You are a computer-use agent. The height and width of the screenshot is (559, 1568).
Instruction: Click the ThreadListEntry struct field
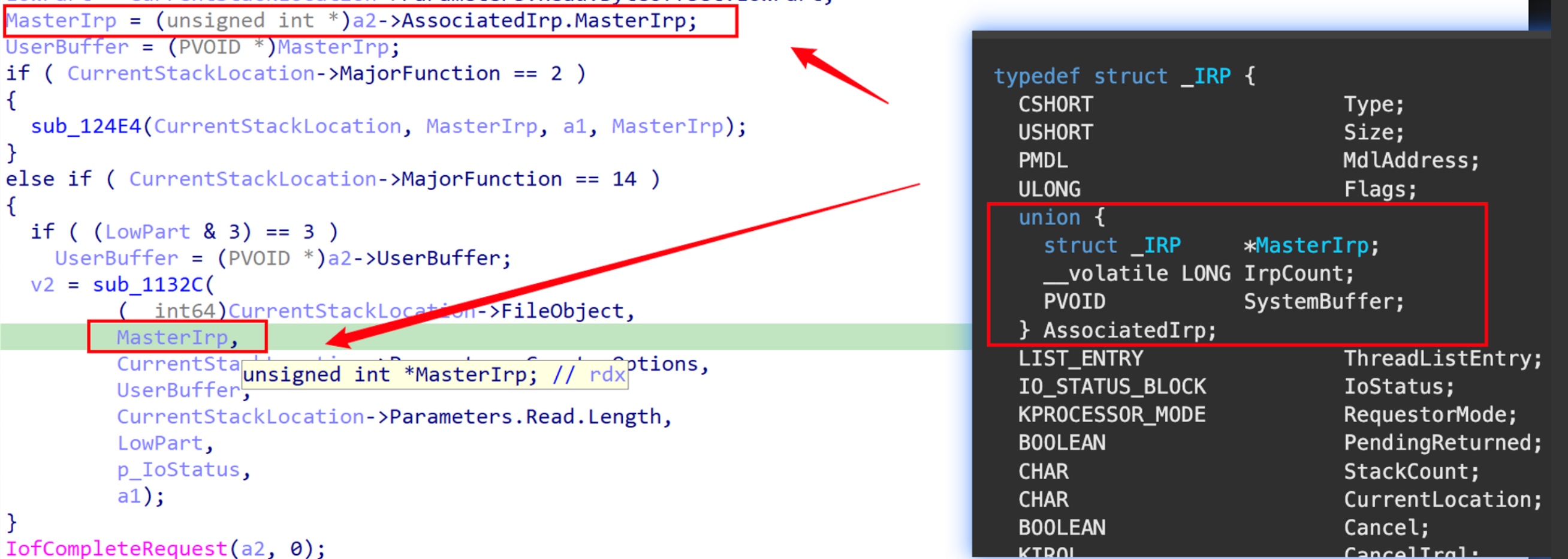pos(1442,359)
